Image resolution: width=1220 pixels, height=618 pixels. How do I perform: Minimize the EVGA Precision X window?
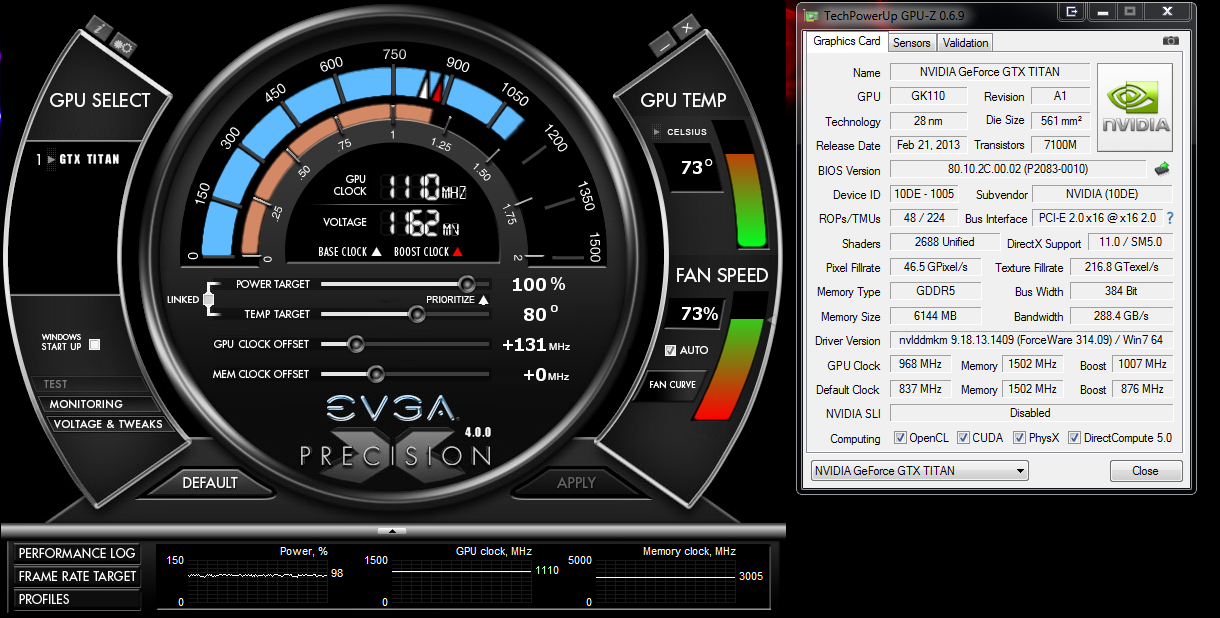pyautogui.click(x=664, y=45)
